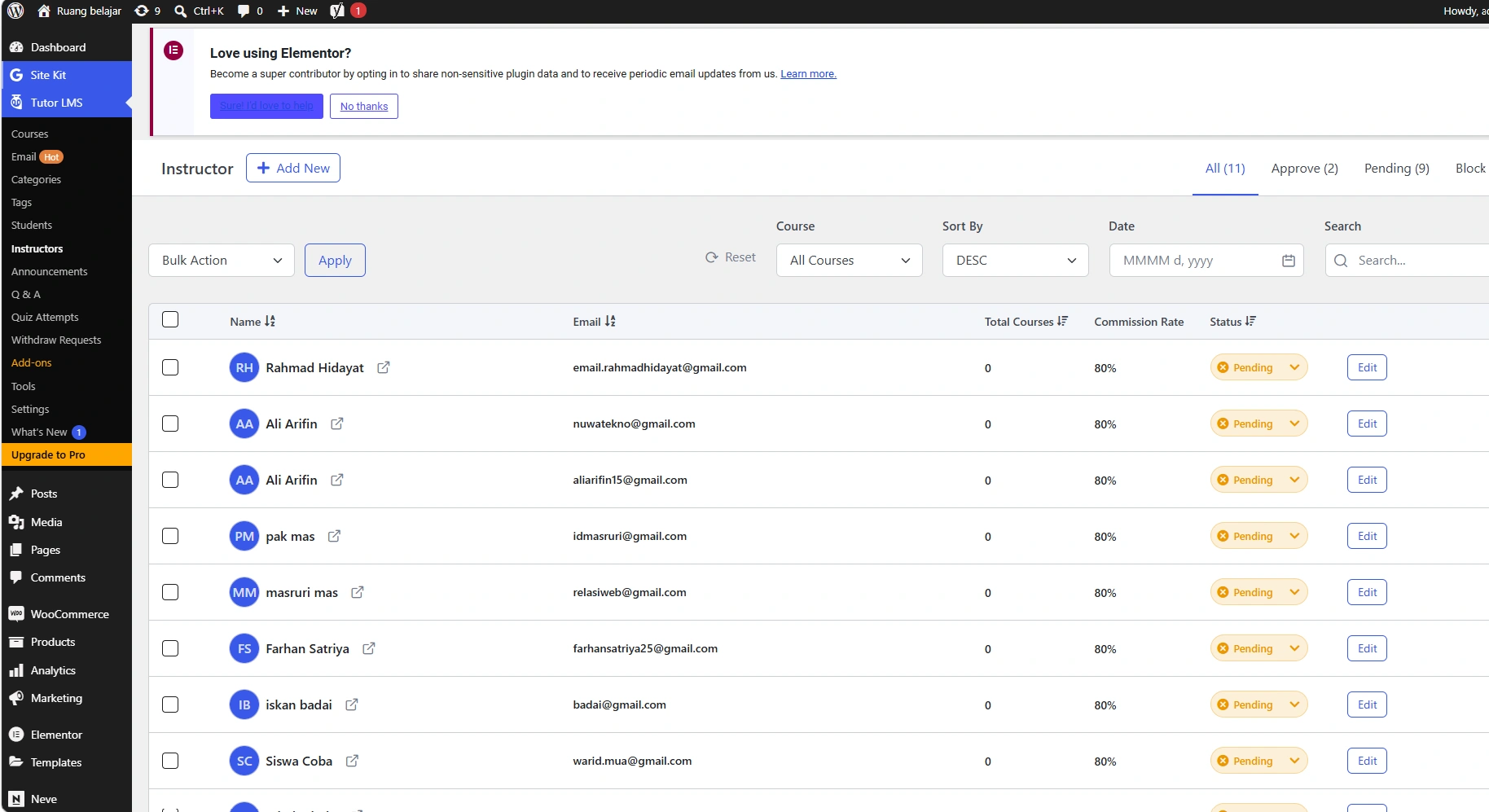1489x812 pixels.
Task: Open nuwatekno Ali Arifin's profile link icon
Action: (x=337, y=424)
